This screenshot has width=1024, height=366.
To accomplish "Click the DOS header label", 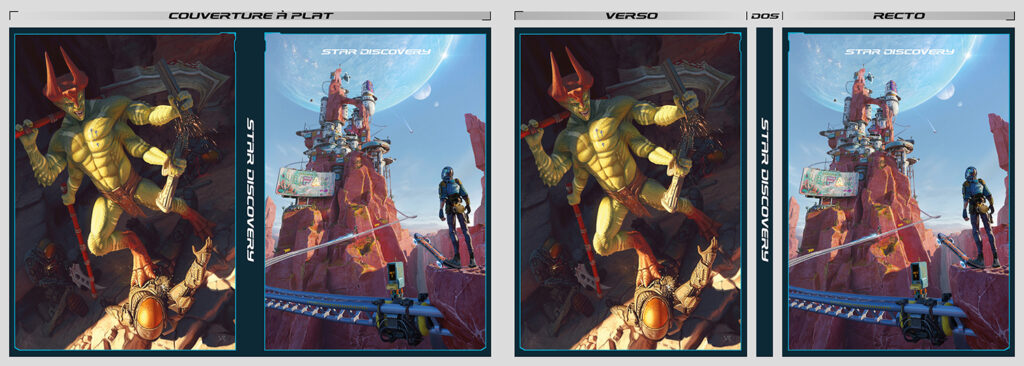I will (765, 16).
